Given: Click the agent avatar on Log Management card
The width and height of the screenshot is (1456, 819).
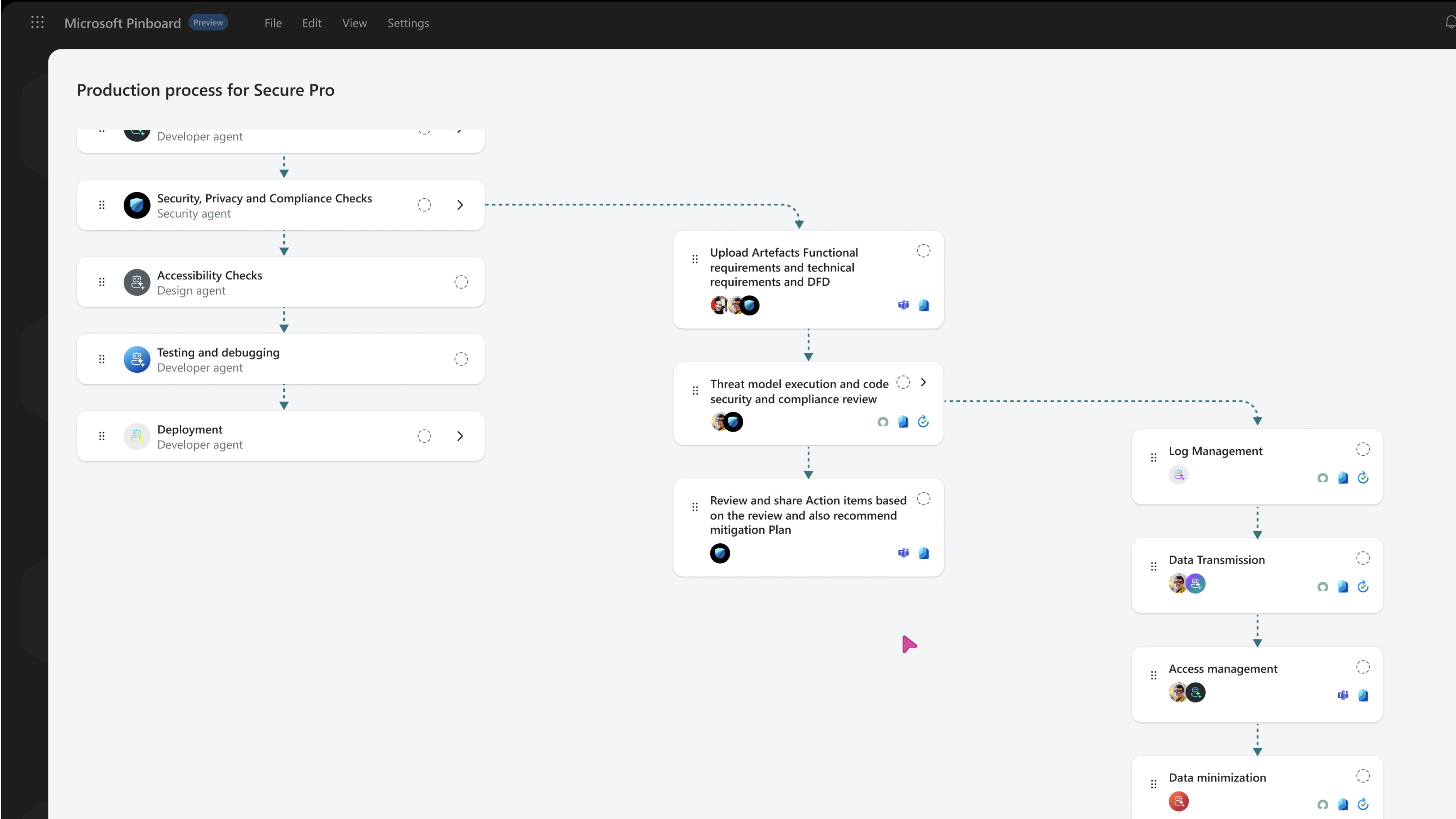Looking at the screenshot, I should click(1178, 475).
